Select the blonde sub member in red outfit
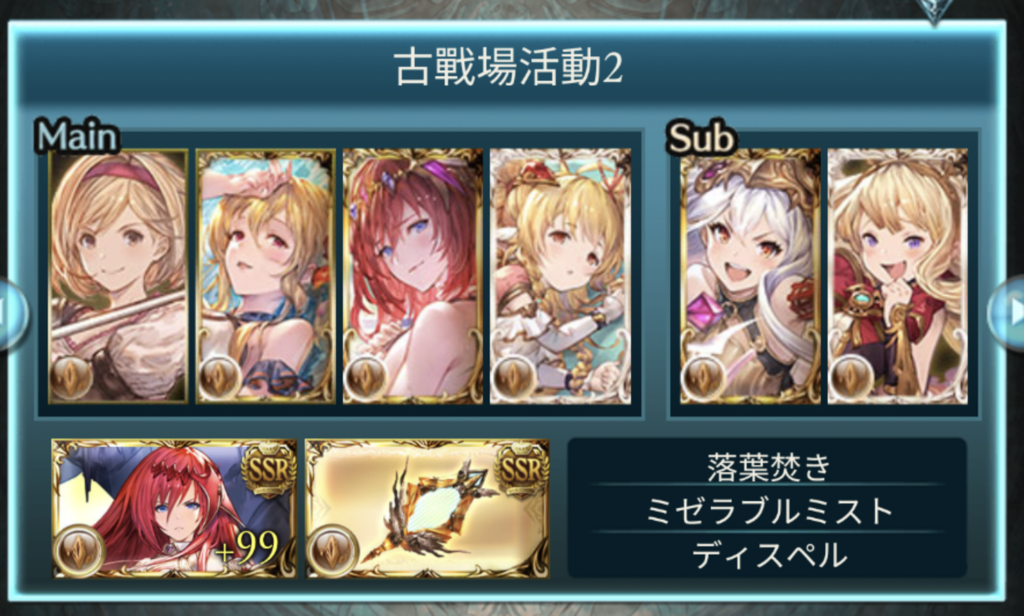The height and width of the screenshot is (616, 1024). pos(898,276)
